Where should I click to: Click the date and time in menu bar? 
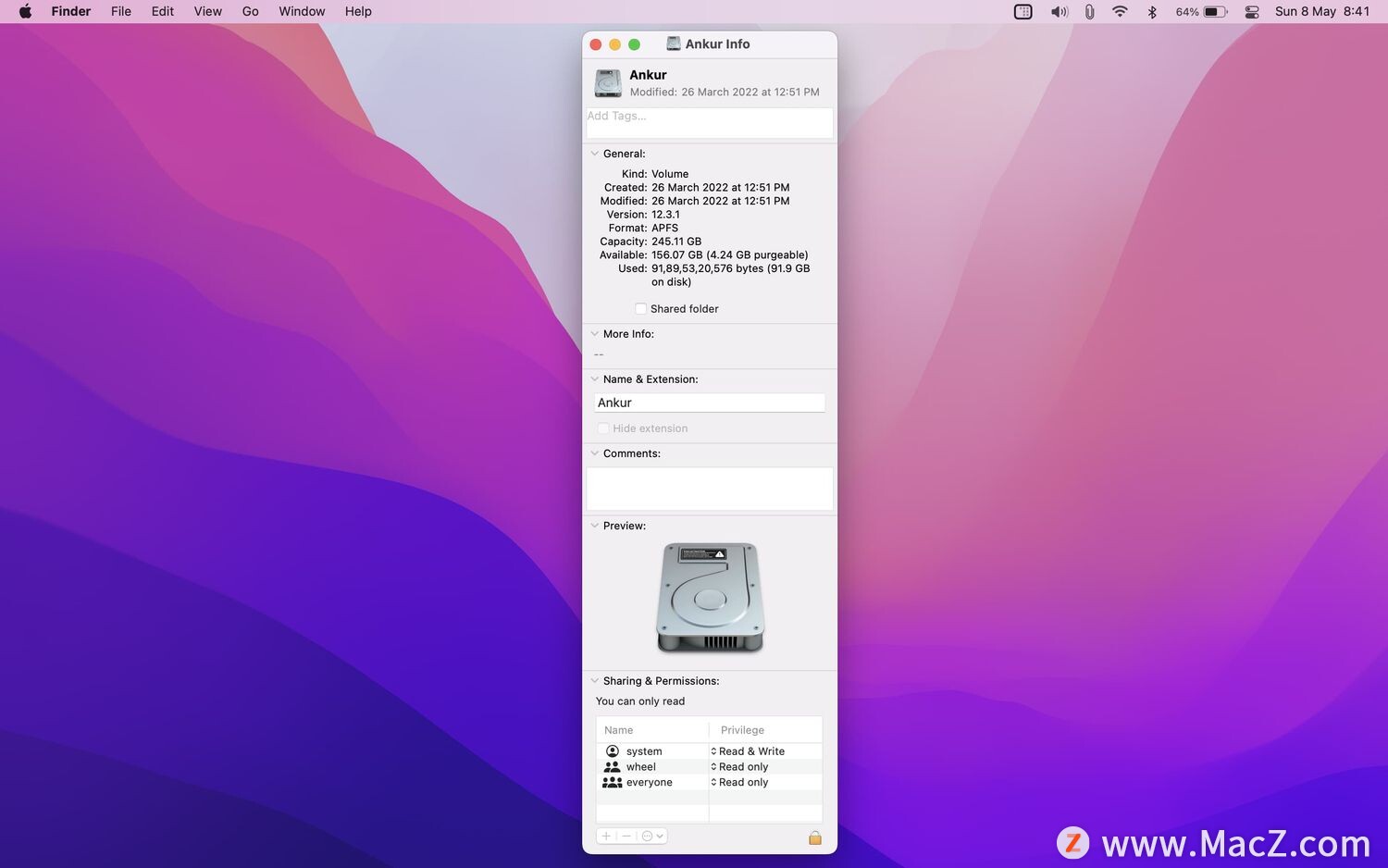[1322, 11]
